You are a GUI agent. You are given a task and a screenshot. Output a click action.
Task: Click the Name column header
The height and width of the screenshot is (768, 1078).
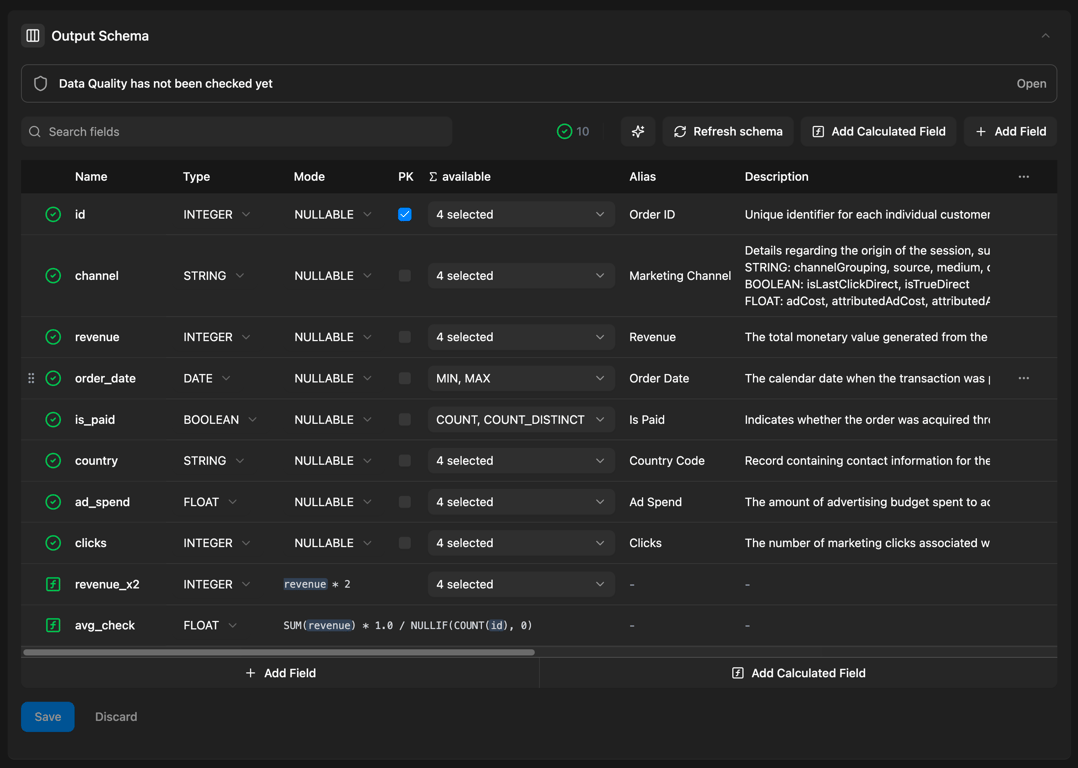click(91, 177)
